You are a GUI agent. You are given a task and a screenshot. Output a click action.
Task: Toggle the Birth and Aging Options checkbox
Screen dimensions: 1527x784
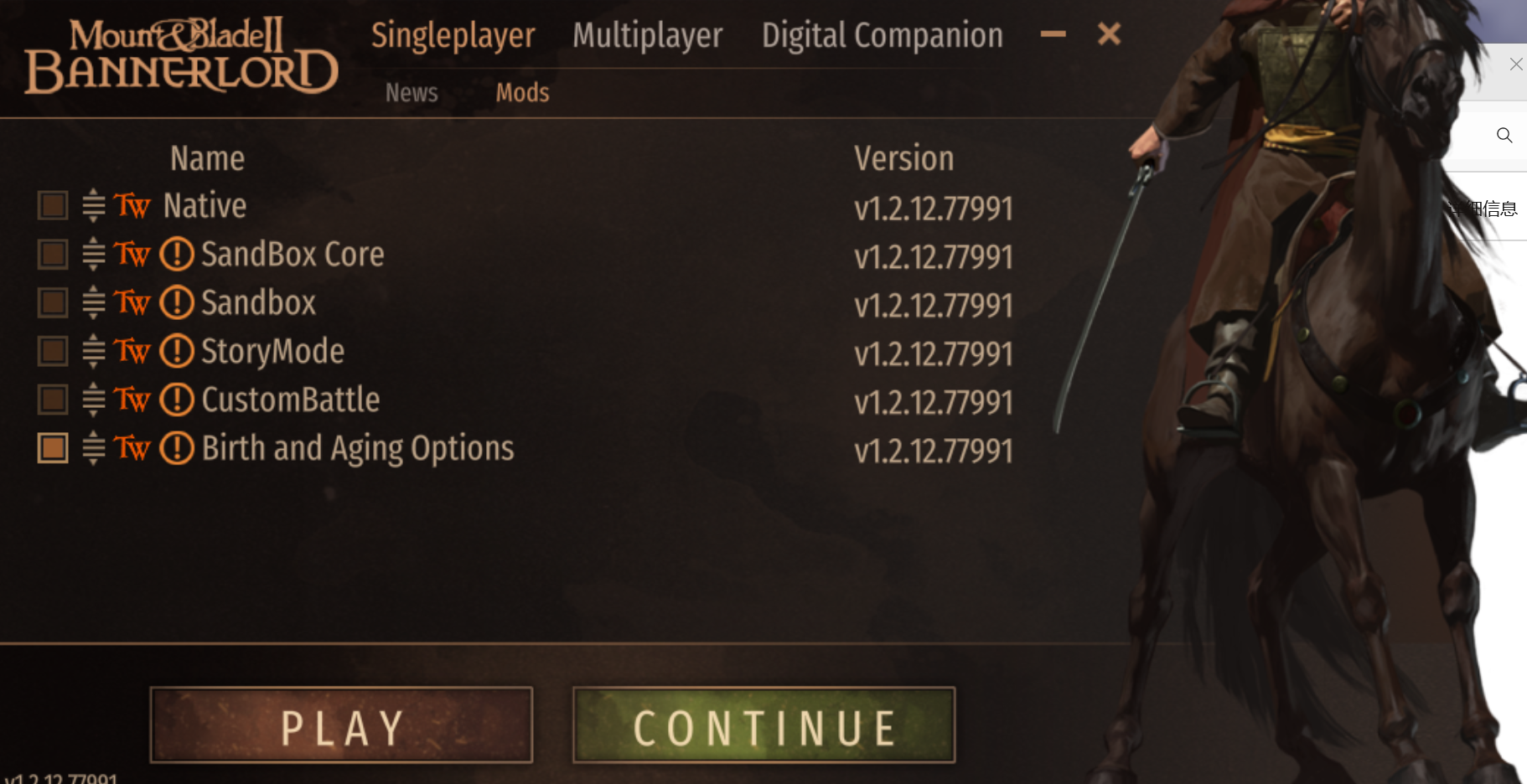click(53, 448)
